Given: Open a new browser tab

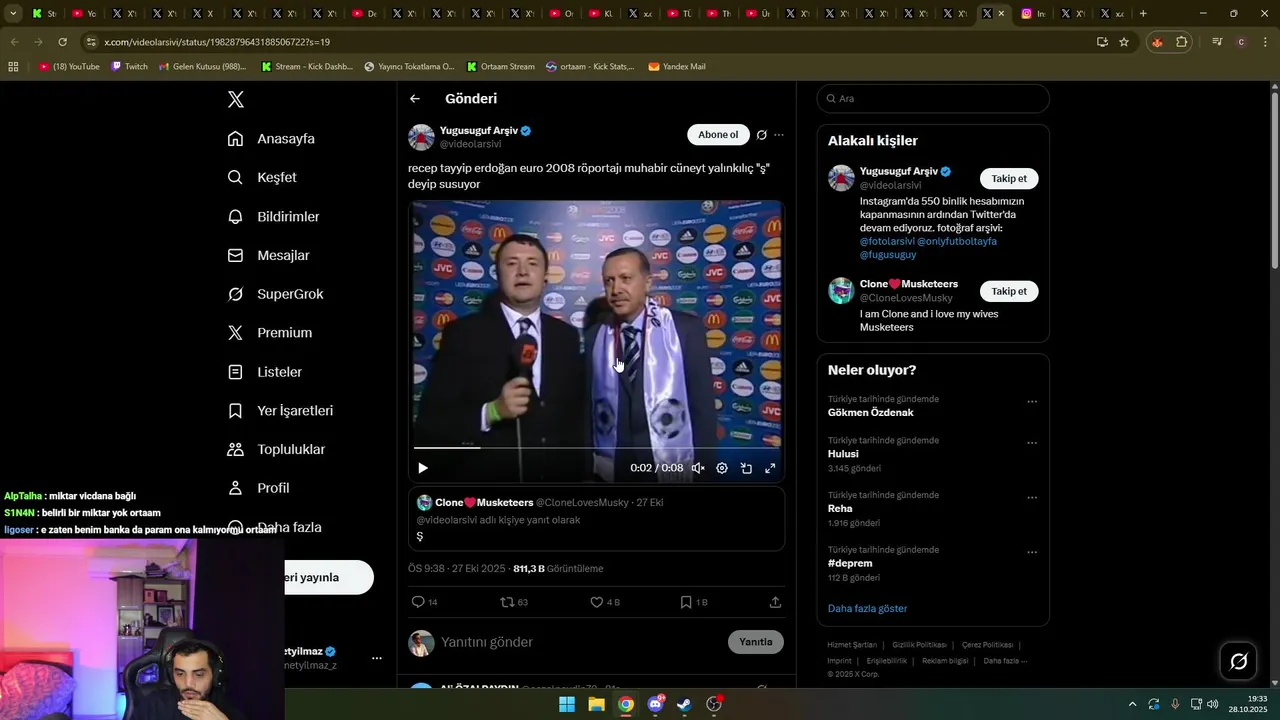Looking at the screenshot, I should pos(1143,14).
